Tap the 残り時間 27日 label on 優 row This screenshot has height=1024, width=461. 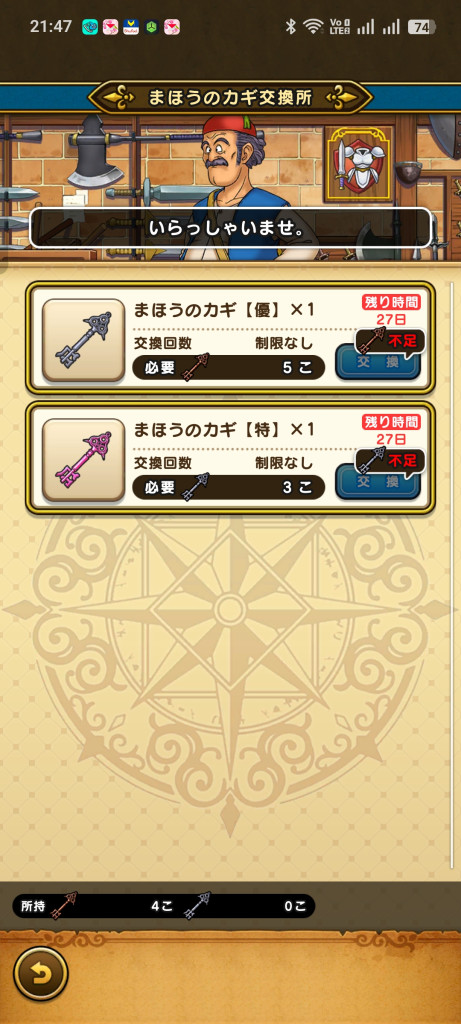(391, 310)
